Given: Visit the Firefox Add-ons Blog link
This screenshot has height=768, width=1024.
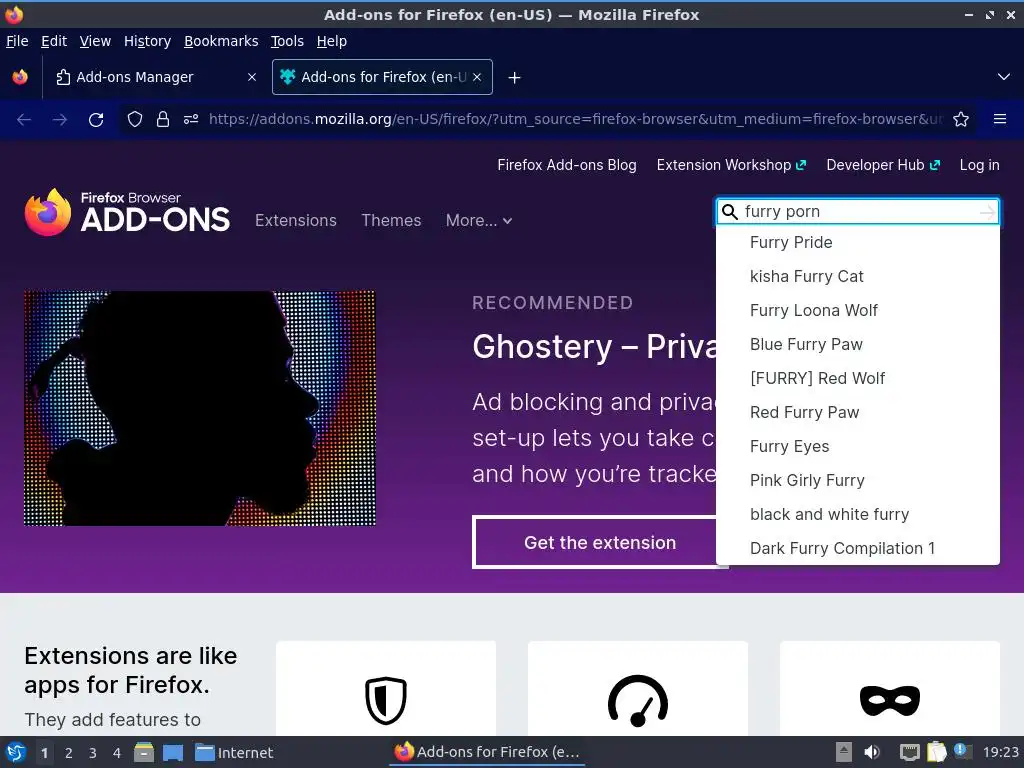Looking at the screenshot, I should tap(567, 165).
